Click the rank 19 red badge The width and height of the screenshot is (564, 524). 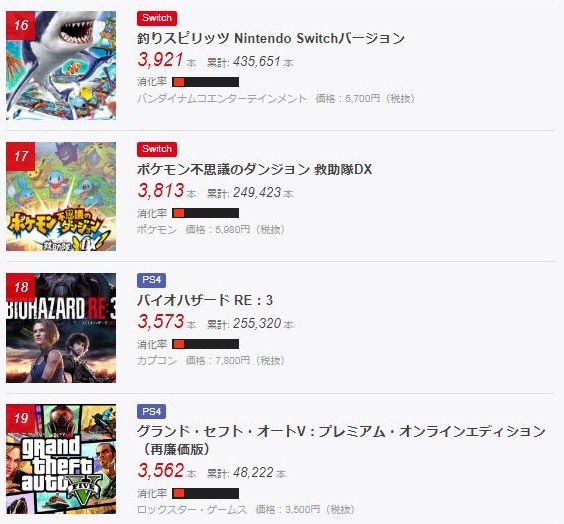21,418
